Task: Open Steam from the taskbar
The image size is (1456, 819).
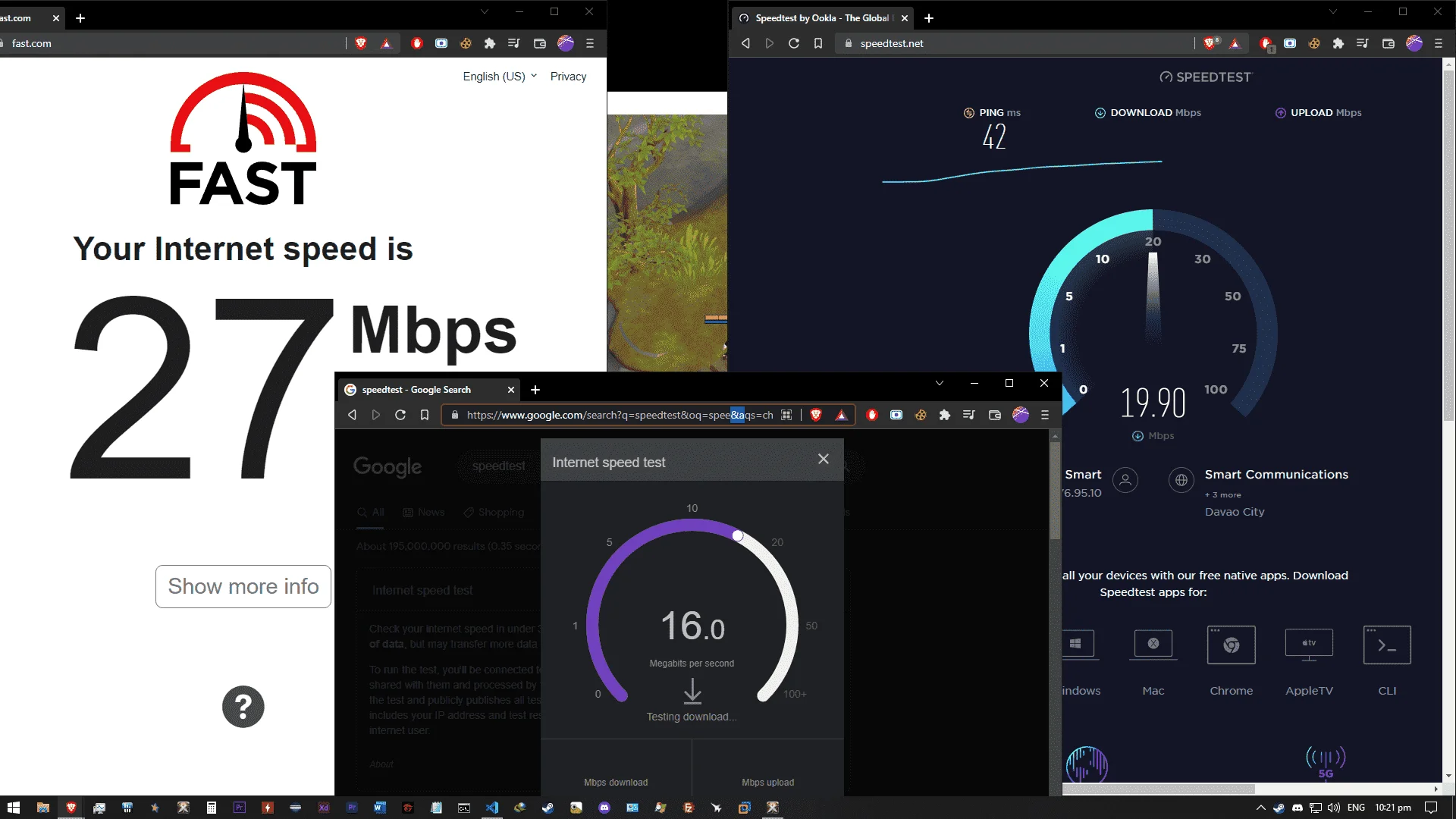Action: 548,808
